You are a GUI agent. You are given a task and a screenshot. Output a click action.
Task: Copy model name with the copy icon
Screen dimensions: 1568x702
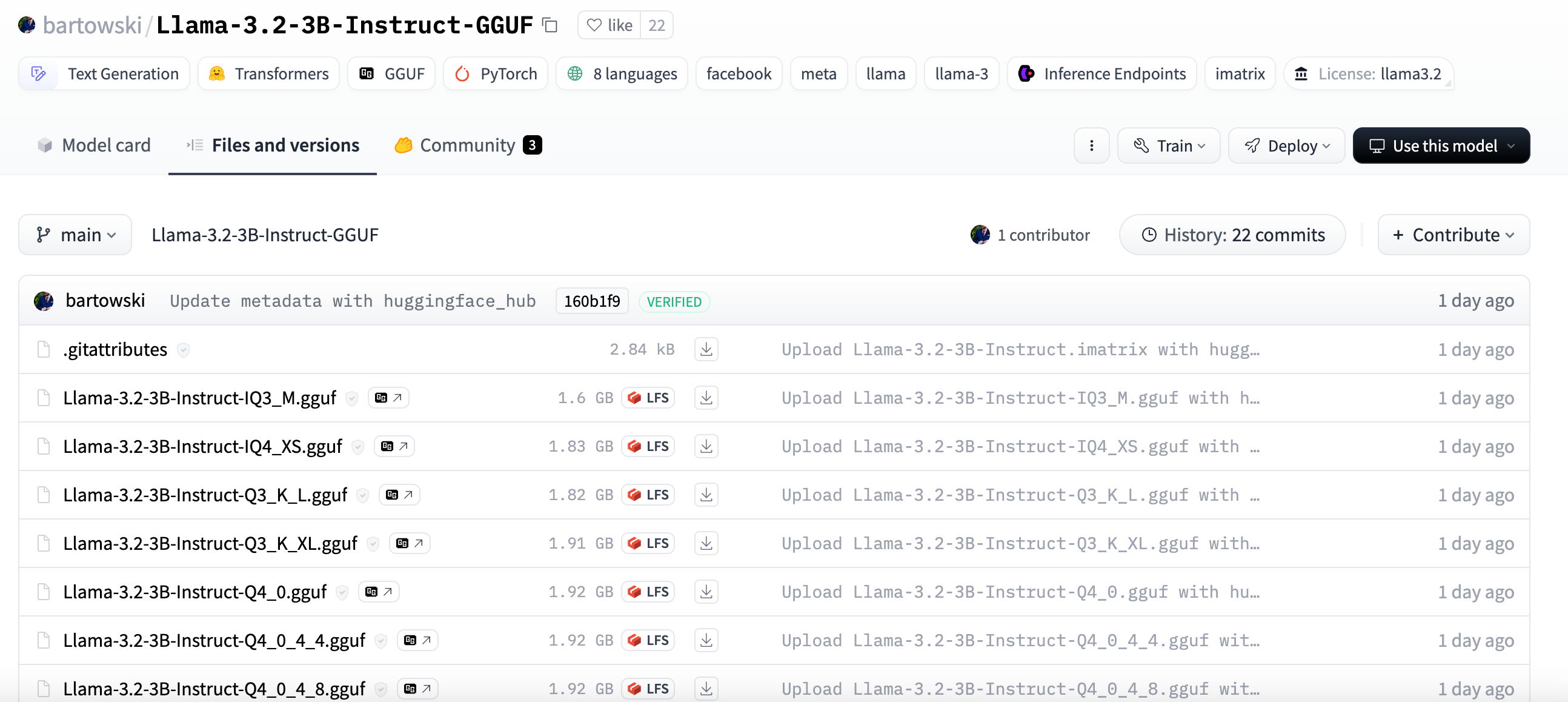pyautogui.click(x=550, y=25)
